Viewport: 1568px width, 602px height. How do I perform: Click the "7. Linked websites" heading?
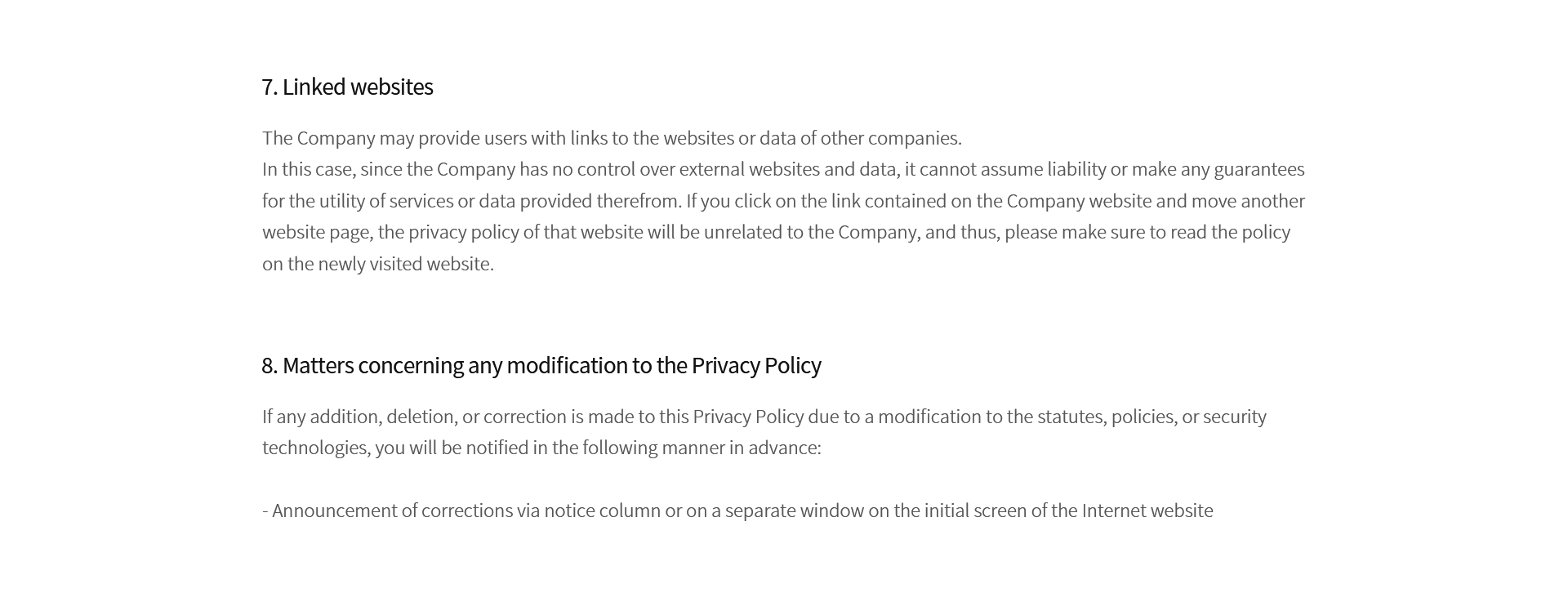click(347, 87)
